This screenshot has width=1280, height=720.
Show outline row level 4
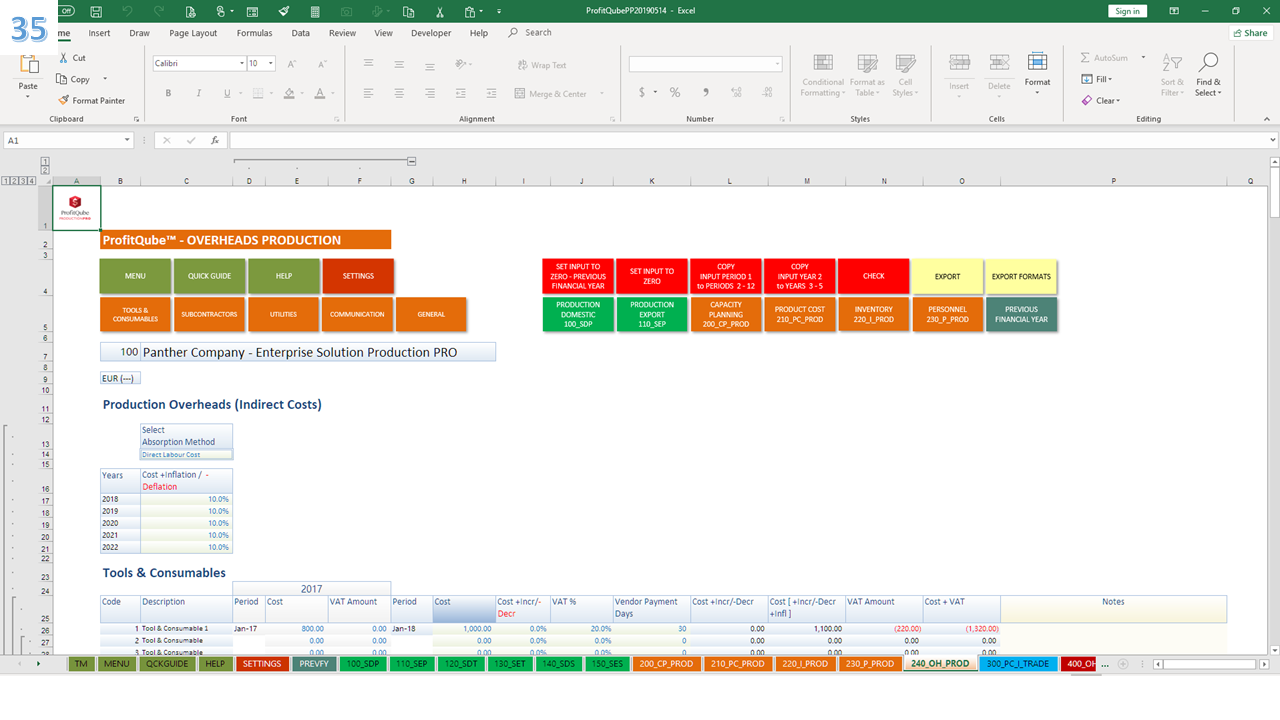coord(32,181)
